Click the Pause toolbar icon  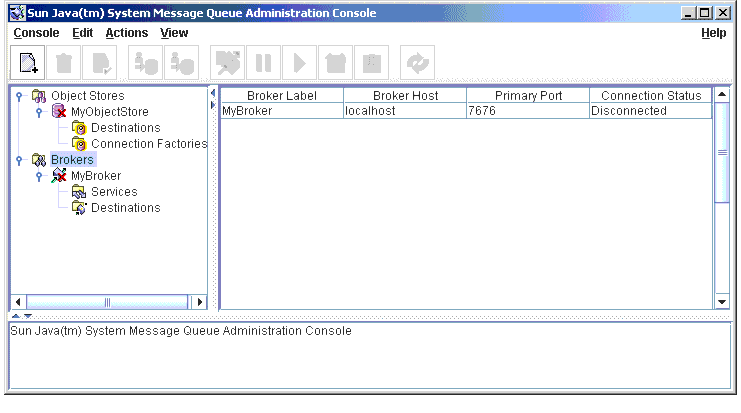click(x=264, y=63)
